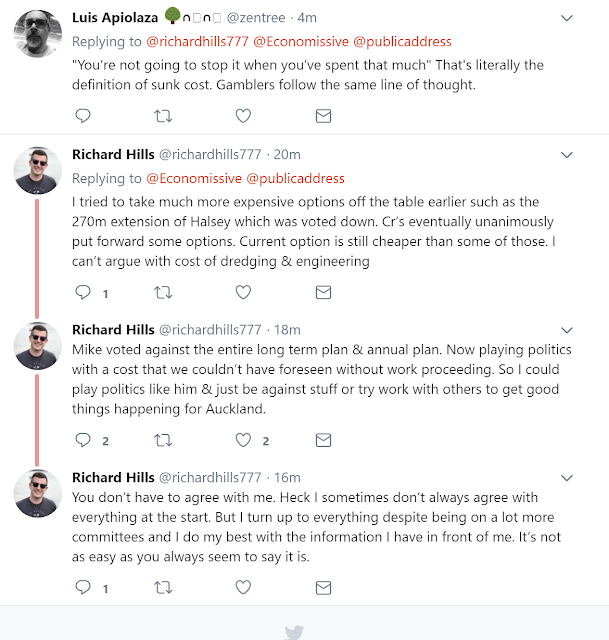Image resolution: width=609 pixels, height=640 pixels.
Task: Open dropdown menu on Luis Apiolaza's tweet
Action: (x=567, y=18)
